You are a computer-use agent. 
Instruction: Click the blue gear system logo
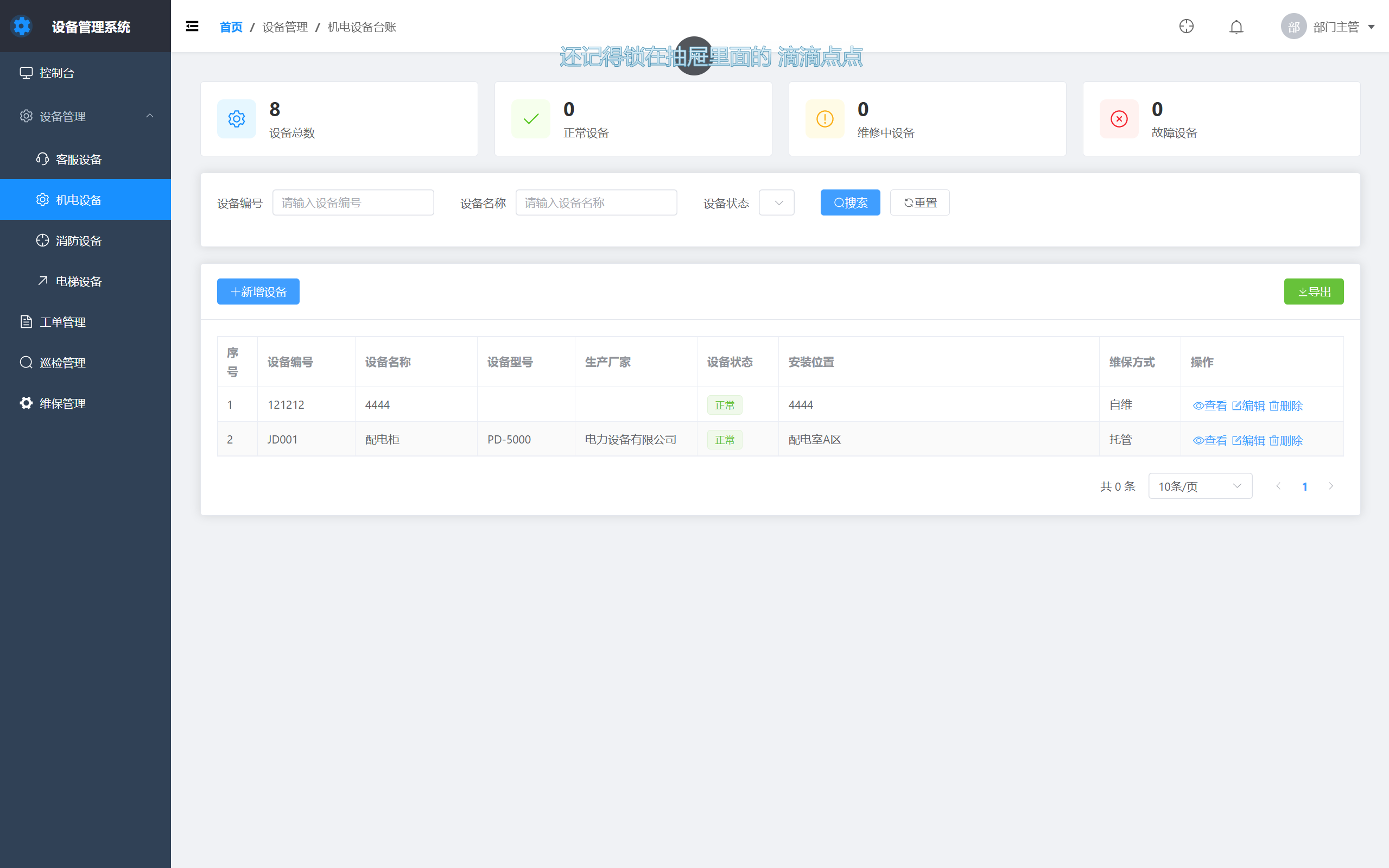pos(22,27)
